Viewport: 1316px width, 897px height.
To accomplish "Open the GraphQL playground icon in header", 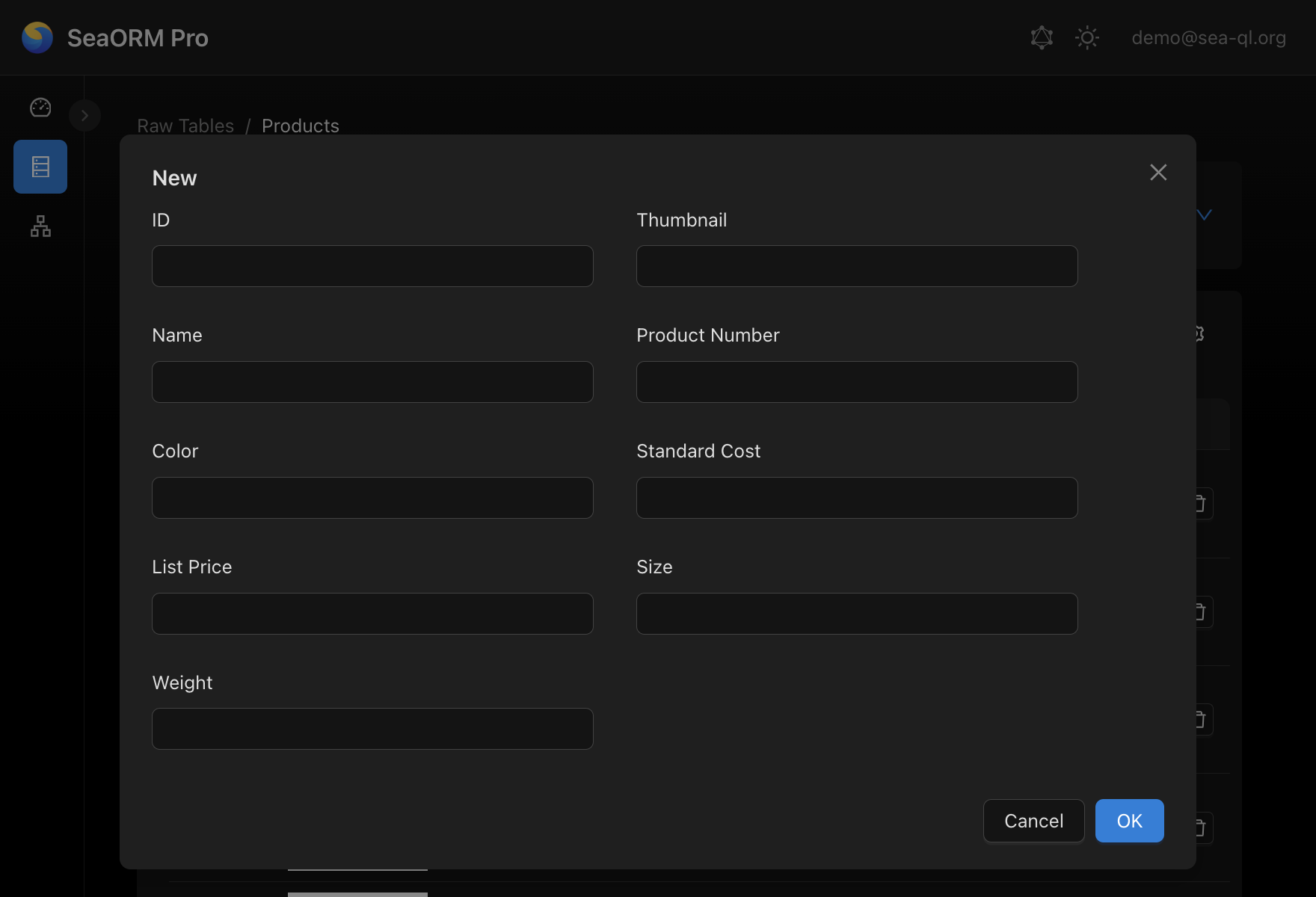I will point(1042,37).
